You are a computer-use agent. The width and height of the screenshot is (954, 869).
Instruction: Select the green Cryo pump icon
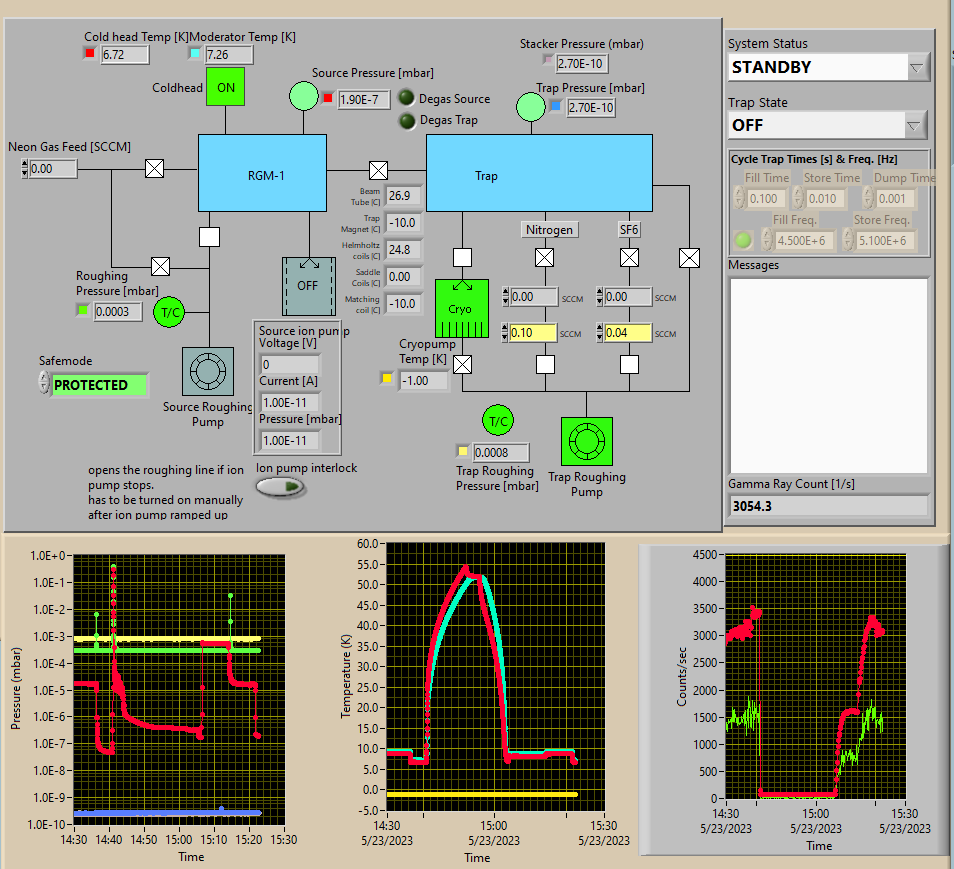pyautogui.click(x=461, y=308)
